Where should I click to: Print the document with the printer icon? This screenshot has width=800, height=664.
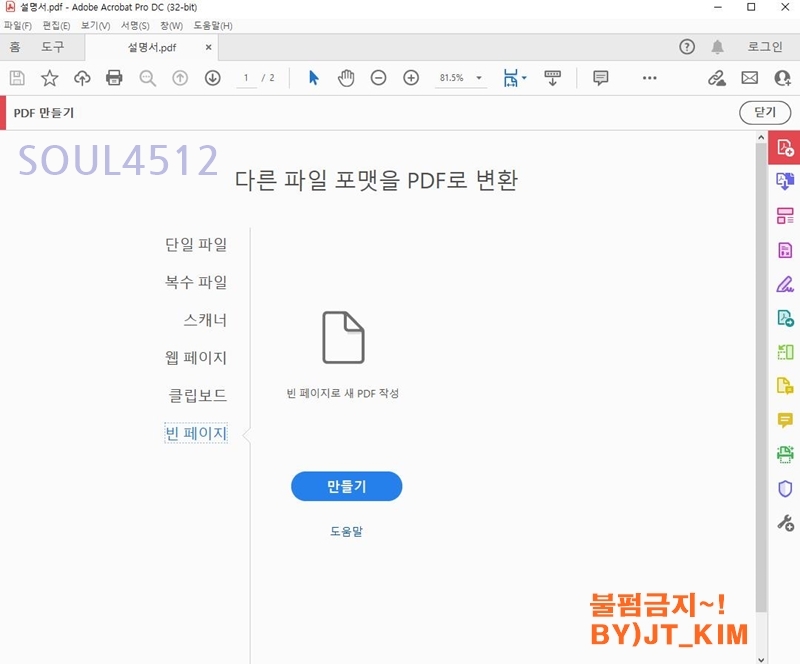pyautogui.click(x=114, y=78)
